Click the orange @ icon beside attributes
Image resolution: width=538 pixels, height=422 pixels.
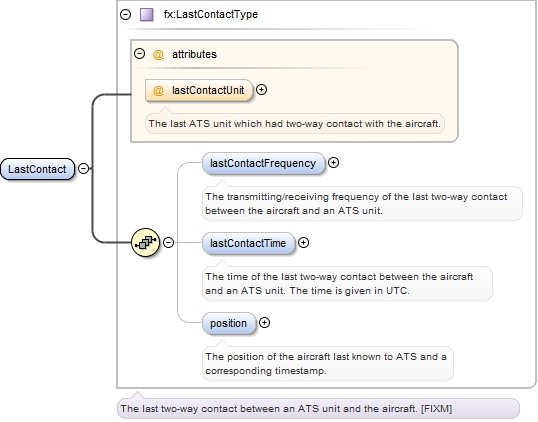click(x=158, y=54)
